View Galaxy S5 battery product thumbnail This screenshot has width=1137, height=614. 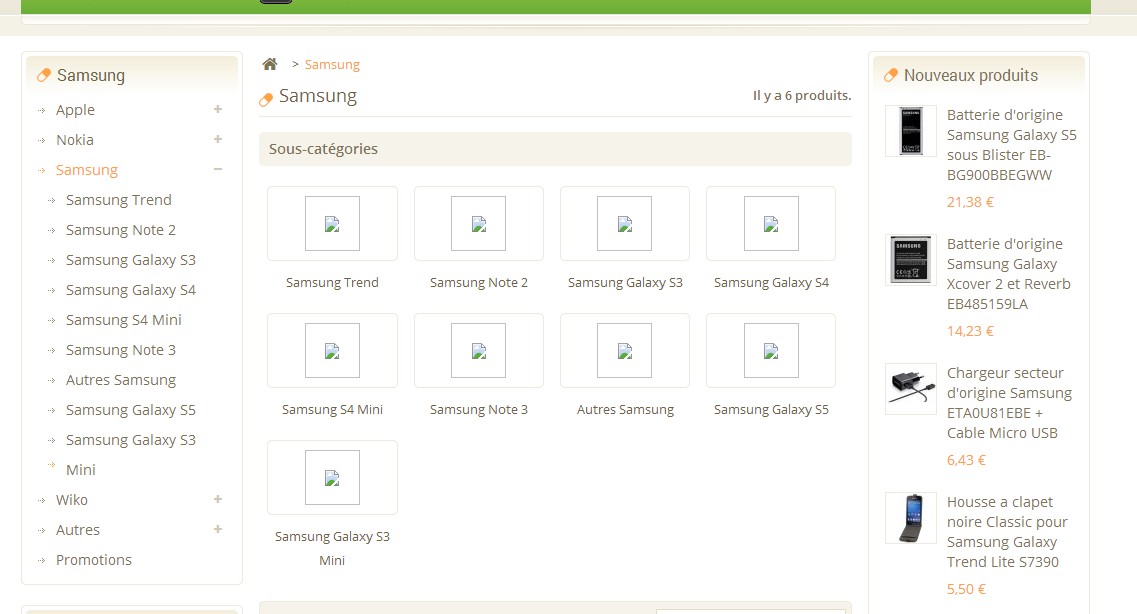pos(911,130)
